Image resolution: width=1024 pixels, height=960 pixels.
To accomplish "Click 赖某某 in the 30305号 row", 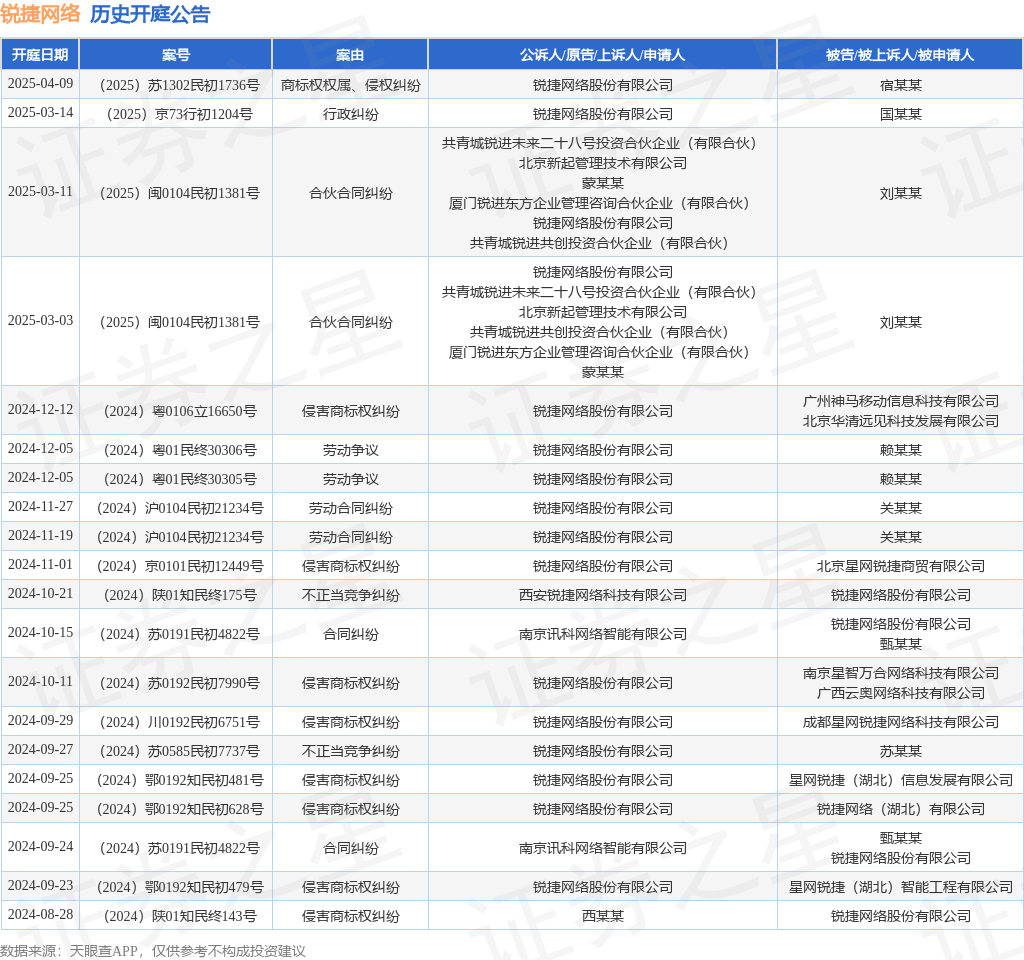I will point(901,479).
